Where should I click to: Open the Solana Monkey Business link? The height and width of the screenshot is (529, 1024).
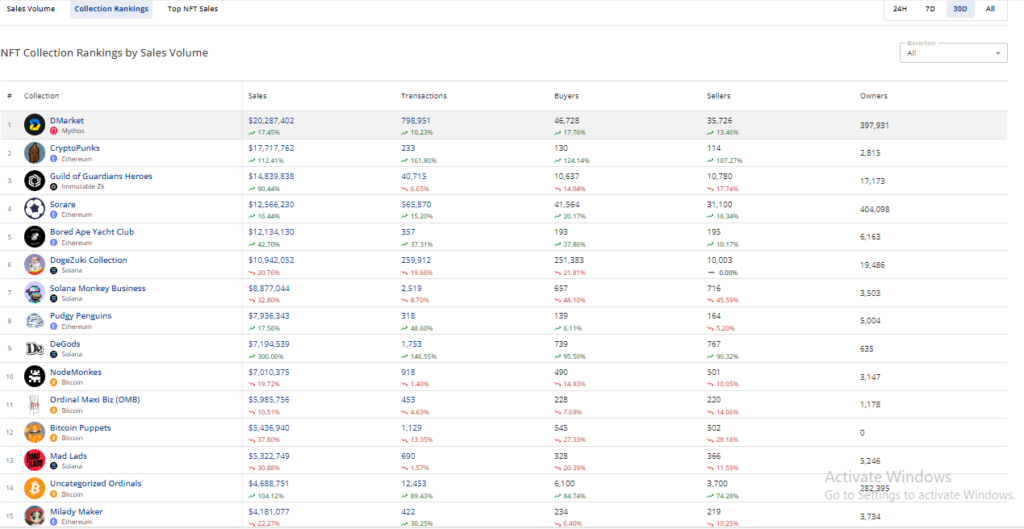pos(98,288)
